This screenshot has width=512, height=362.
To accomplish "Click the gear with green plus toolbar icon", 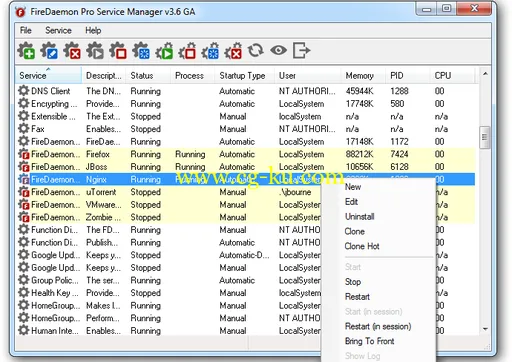I will [26, 51].
